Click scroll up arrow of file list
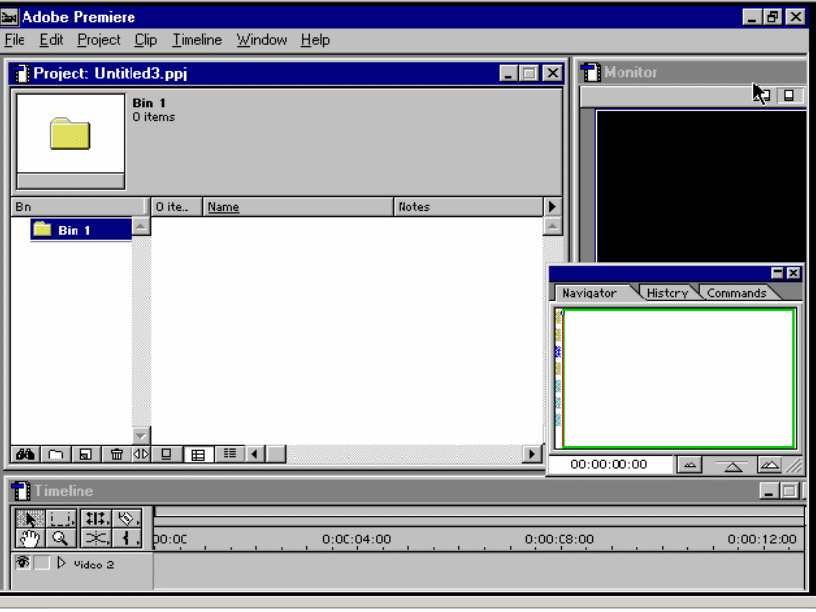Screen dimensions: 816x612 pos(552,226)
